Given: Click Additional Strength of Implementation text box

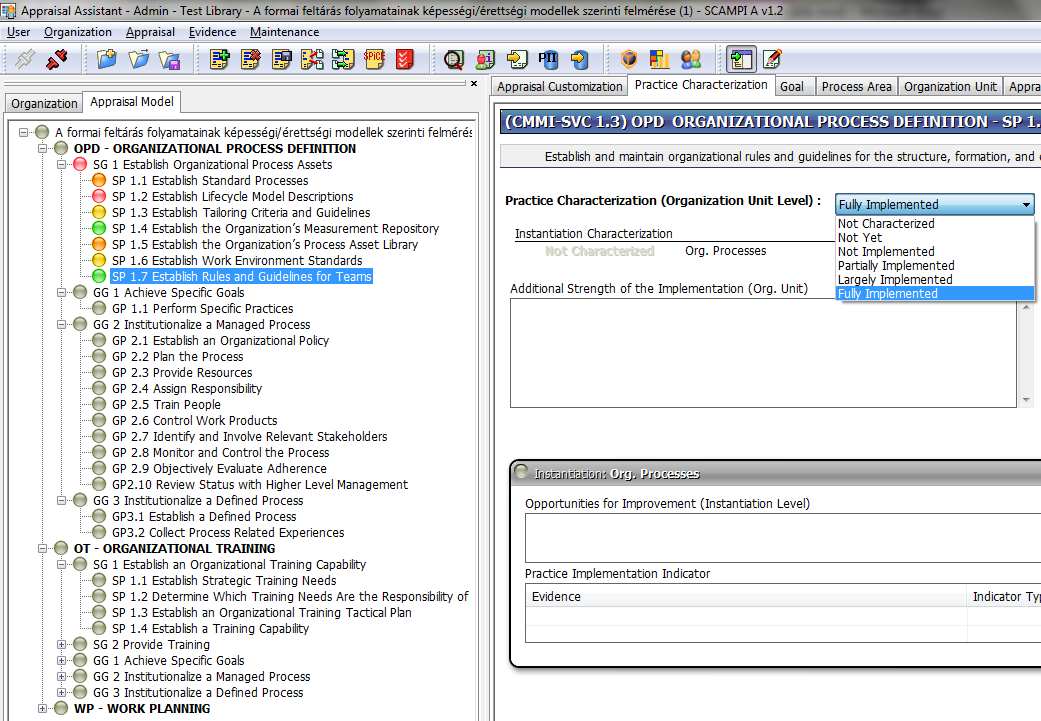Looking at the screenshot, I should pos(763,353).
